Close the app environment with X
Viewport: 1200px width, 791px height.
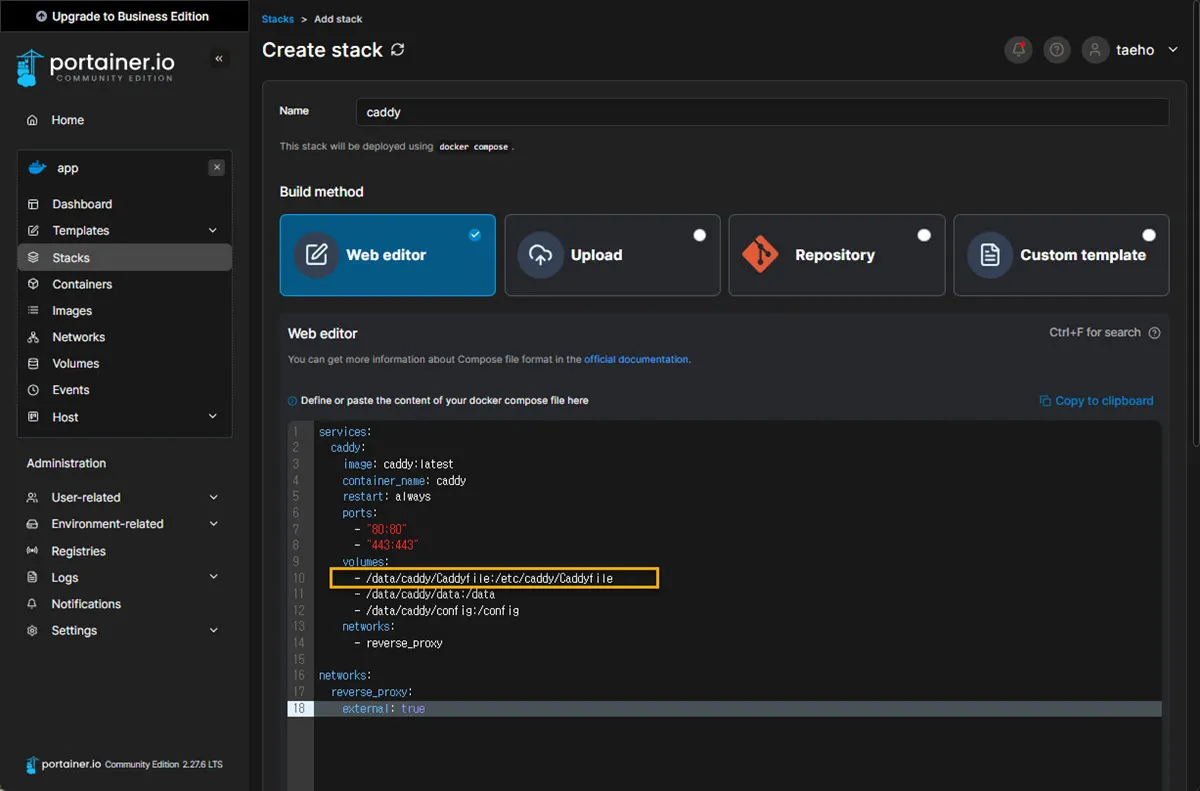(x=217, y=168)
